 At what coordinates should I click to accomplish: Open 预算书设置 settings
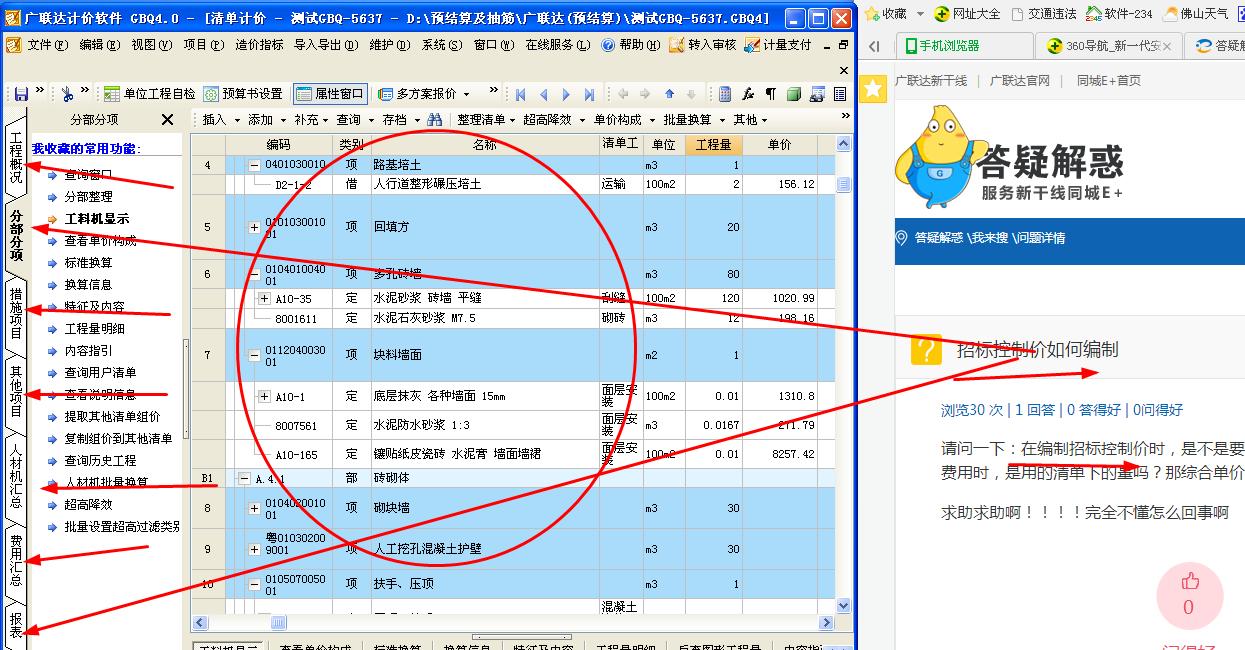click(x=243, y=94)
